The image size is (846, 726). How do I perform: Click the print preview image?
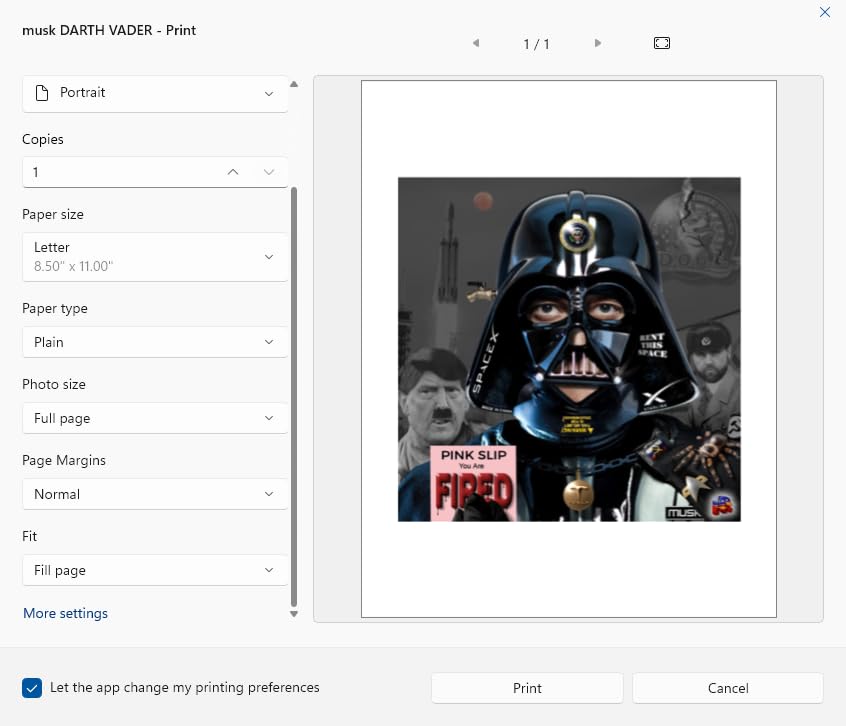(569, 349)
